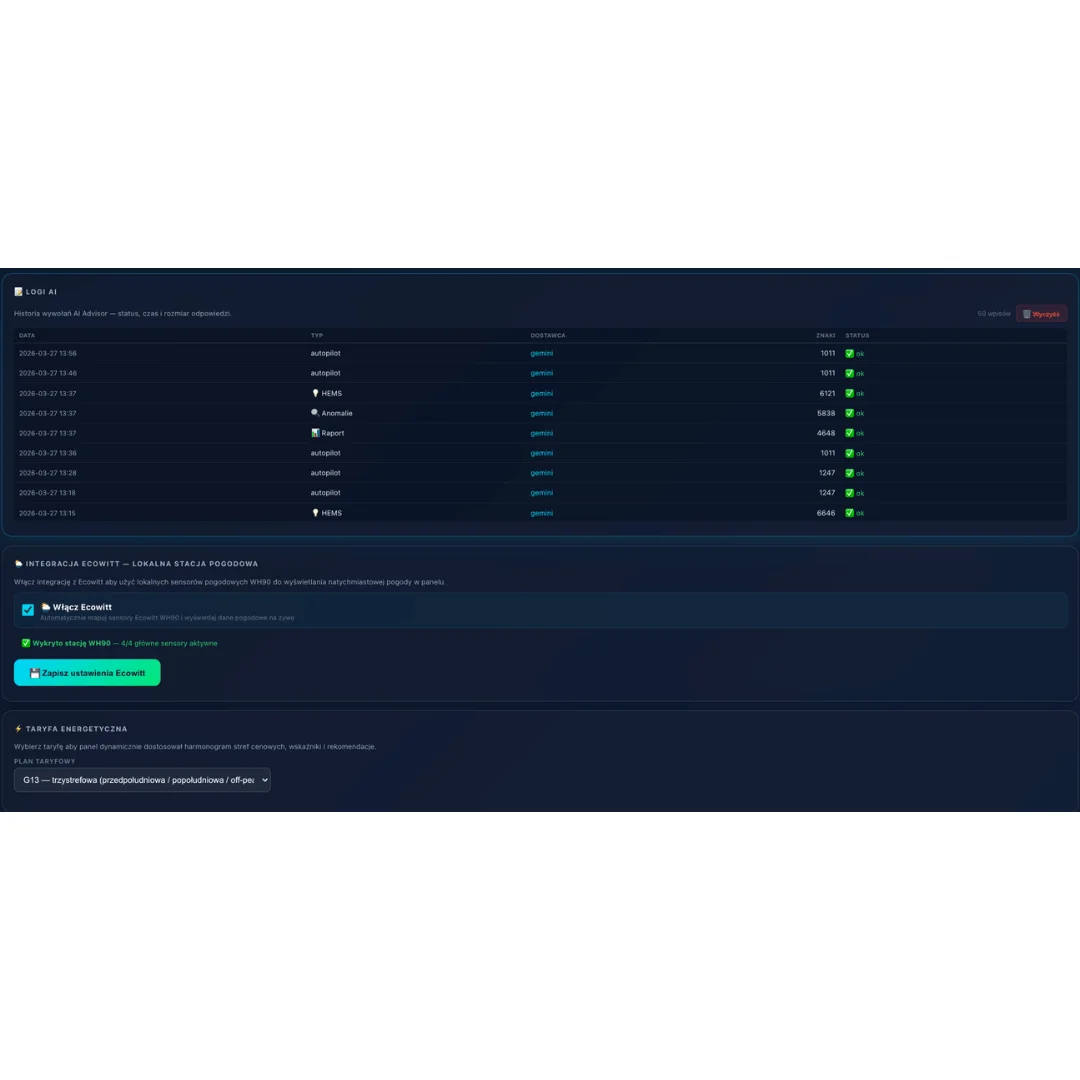This screenshot has height=1080, width=1080.
Task: Click the green status check in the 13:28 row
Action: tap(849, 473)
